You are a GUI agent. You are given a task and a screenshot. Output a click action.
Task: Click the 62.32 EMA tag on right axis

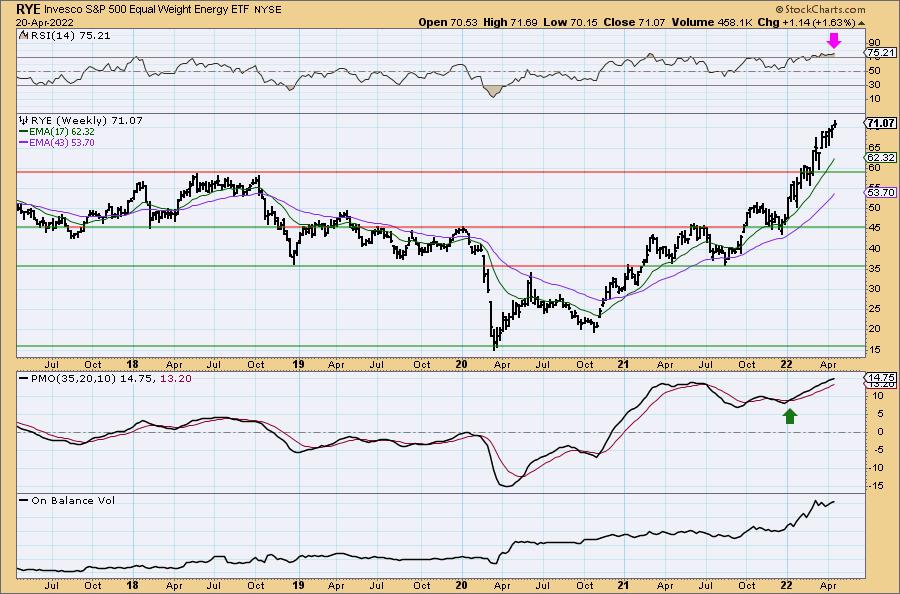[x=881, y=157]
